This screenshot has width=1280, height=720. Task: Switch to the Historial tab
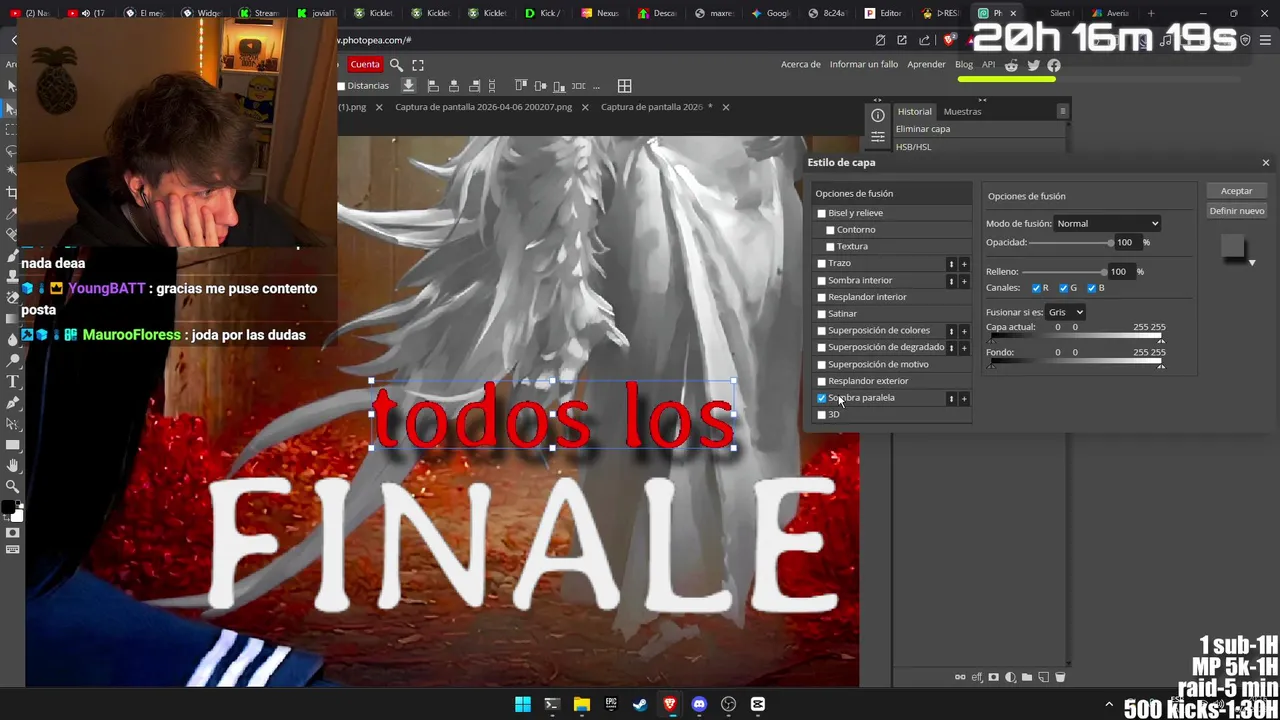(x=914, y=112)
